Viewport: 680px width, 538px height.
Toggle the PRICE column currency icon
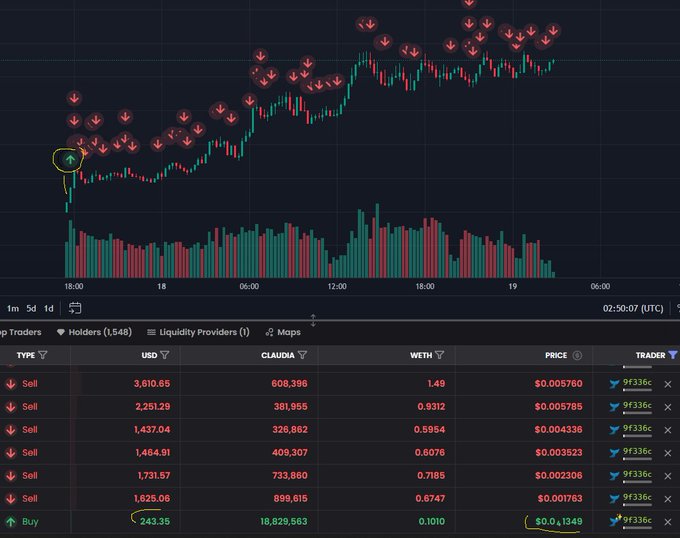[x=577, y=355]
